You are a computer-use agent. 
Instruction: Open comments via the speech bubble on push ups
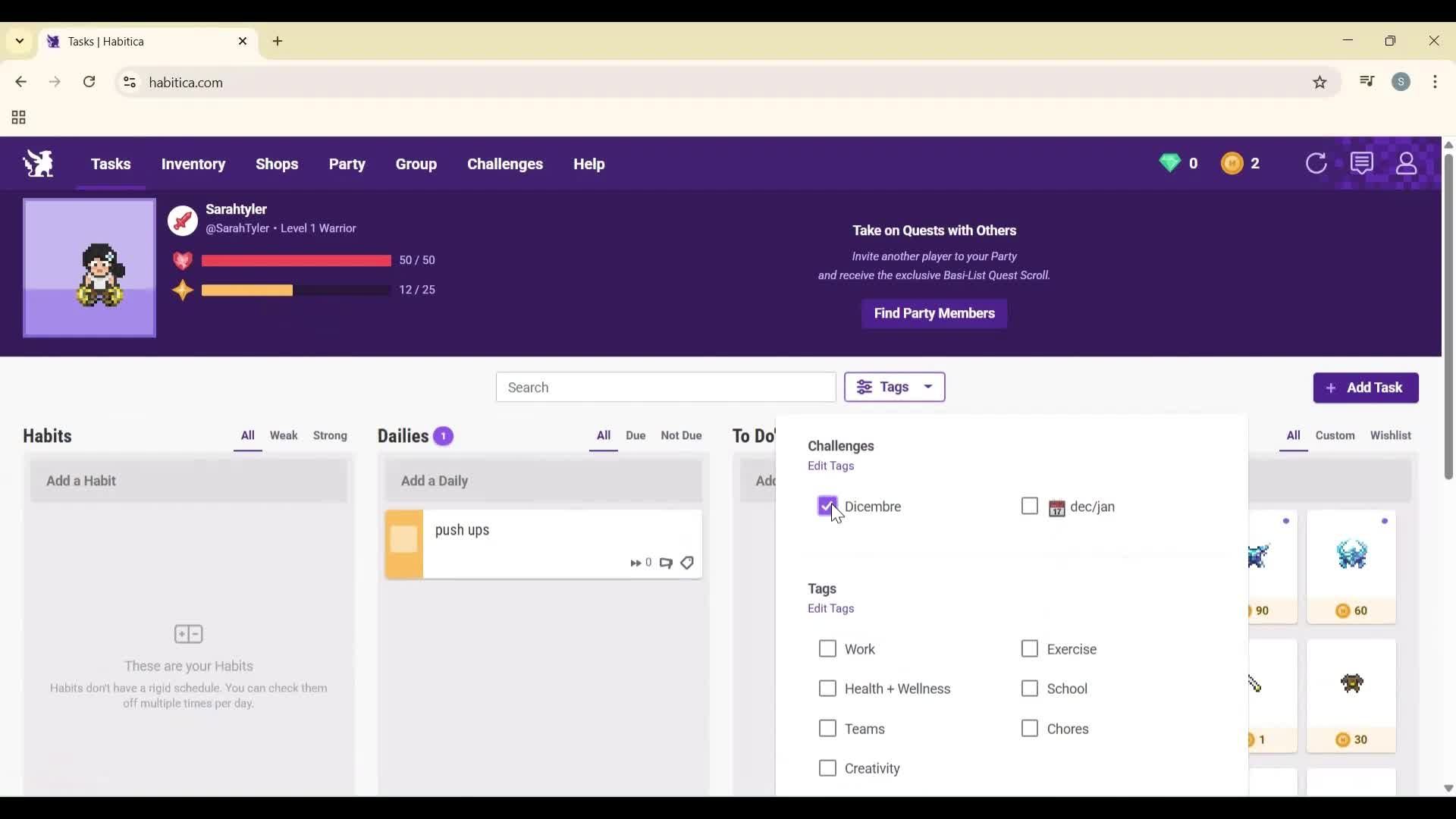[665, 563]
